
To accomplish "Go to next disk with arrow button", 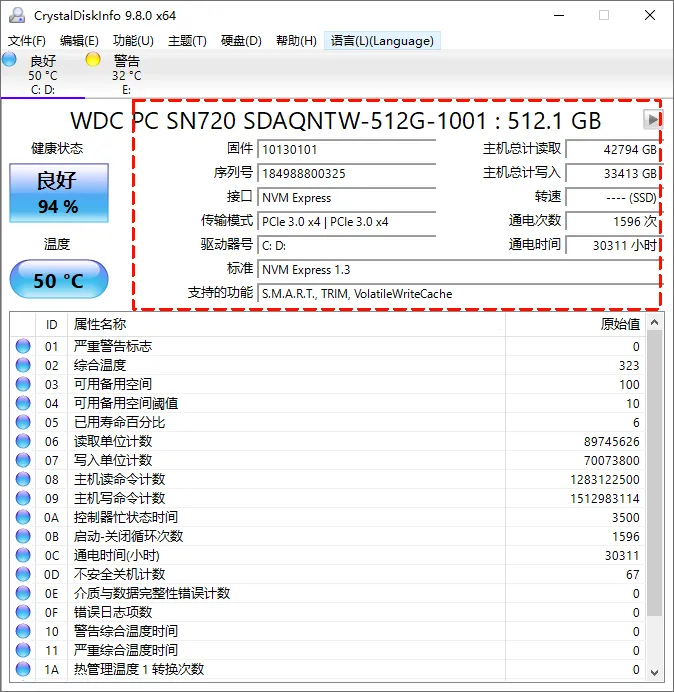I will pyautogui.click(x=652, y=120).
